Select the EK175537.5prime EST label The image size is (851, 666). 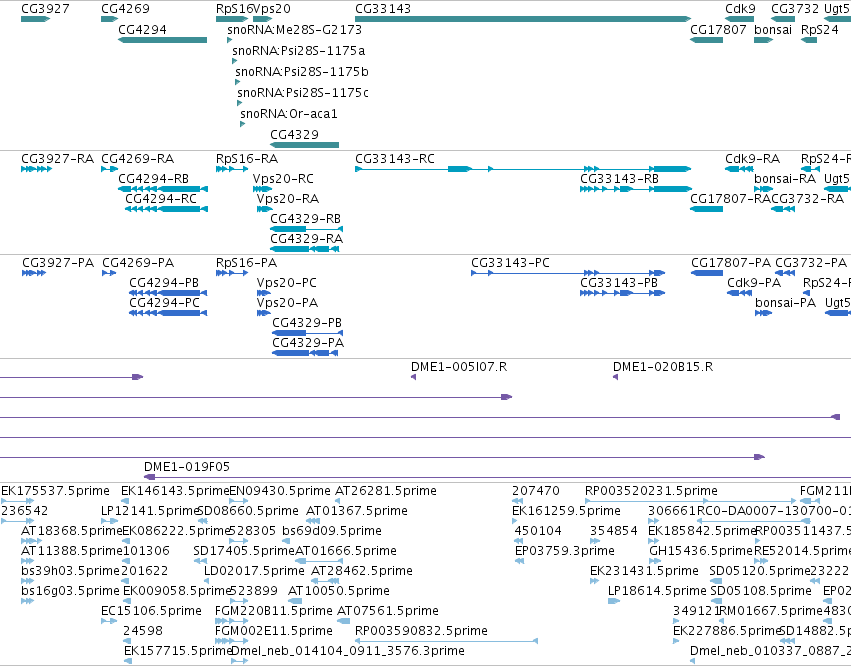(x=55, y=491)
